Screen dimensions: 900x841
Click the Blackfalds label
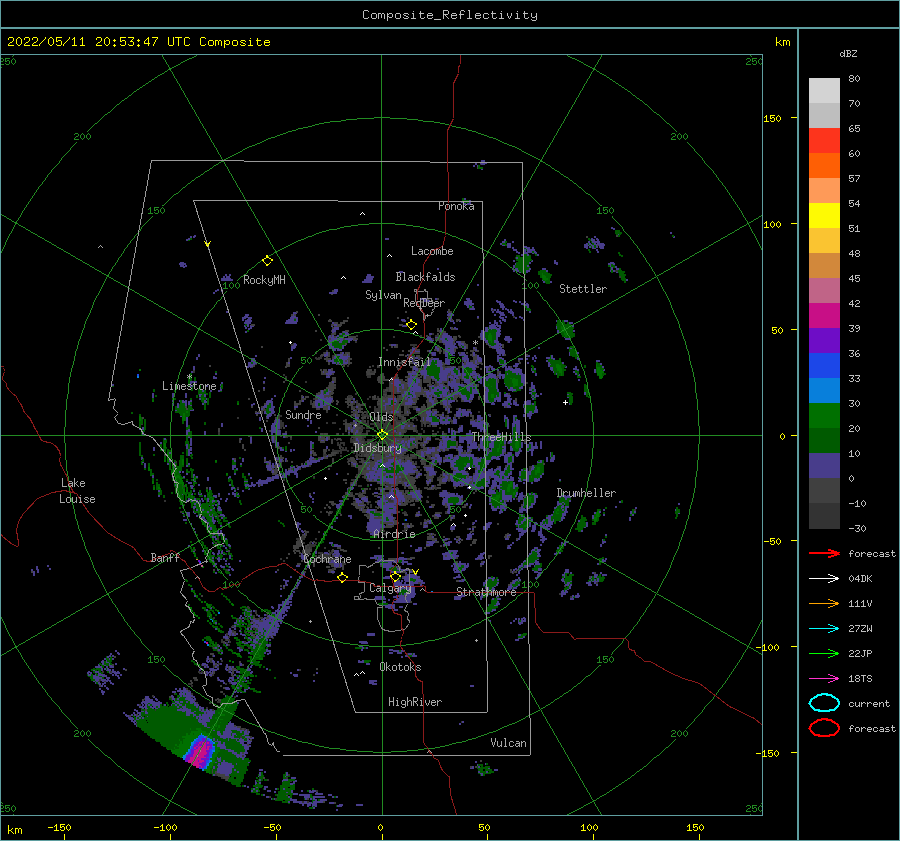(425, 277)
